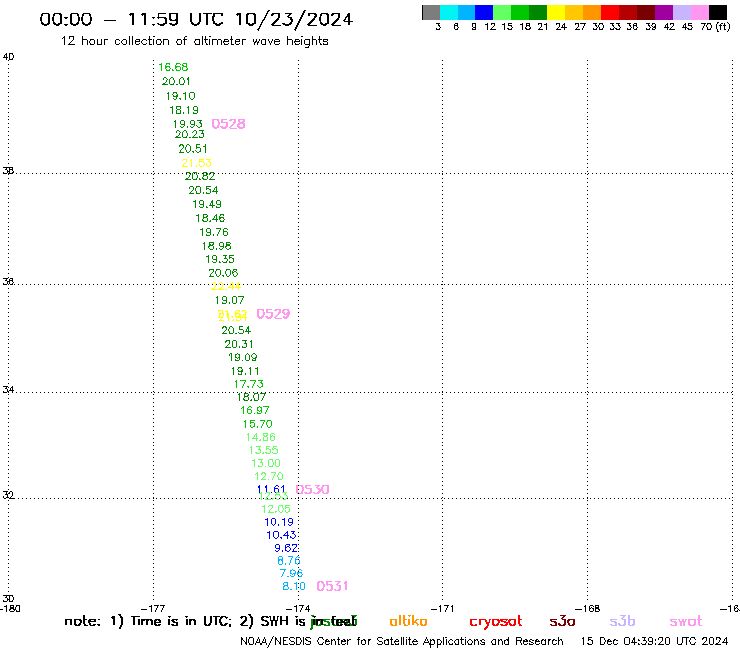Click the wave height value 19.76
Viewport: 740px width, 650px height.
pyautogui.click(x=214, y=232)
